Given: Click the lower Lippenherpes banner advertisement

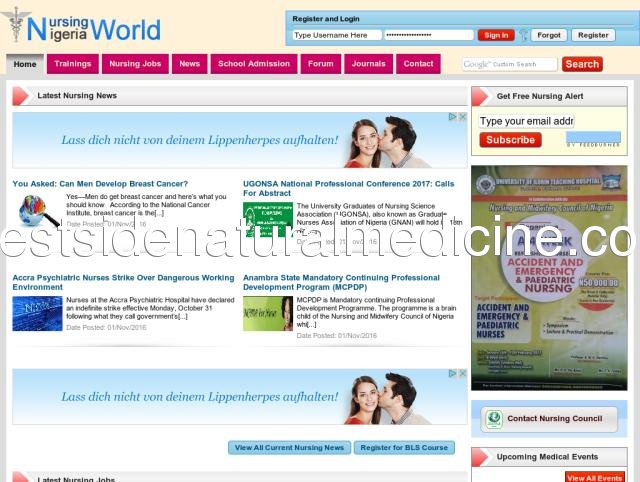Looking at the screenshot, I should (240, 397).
